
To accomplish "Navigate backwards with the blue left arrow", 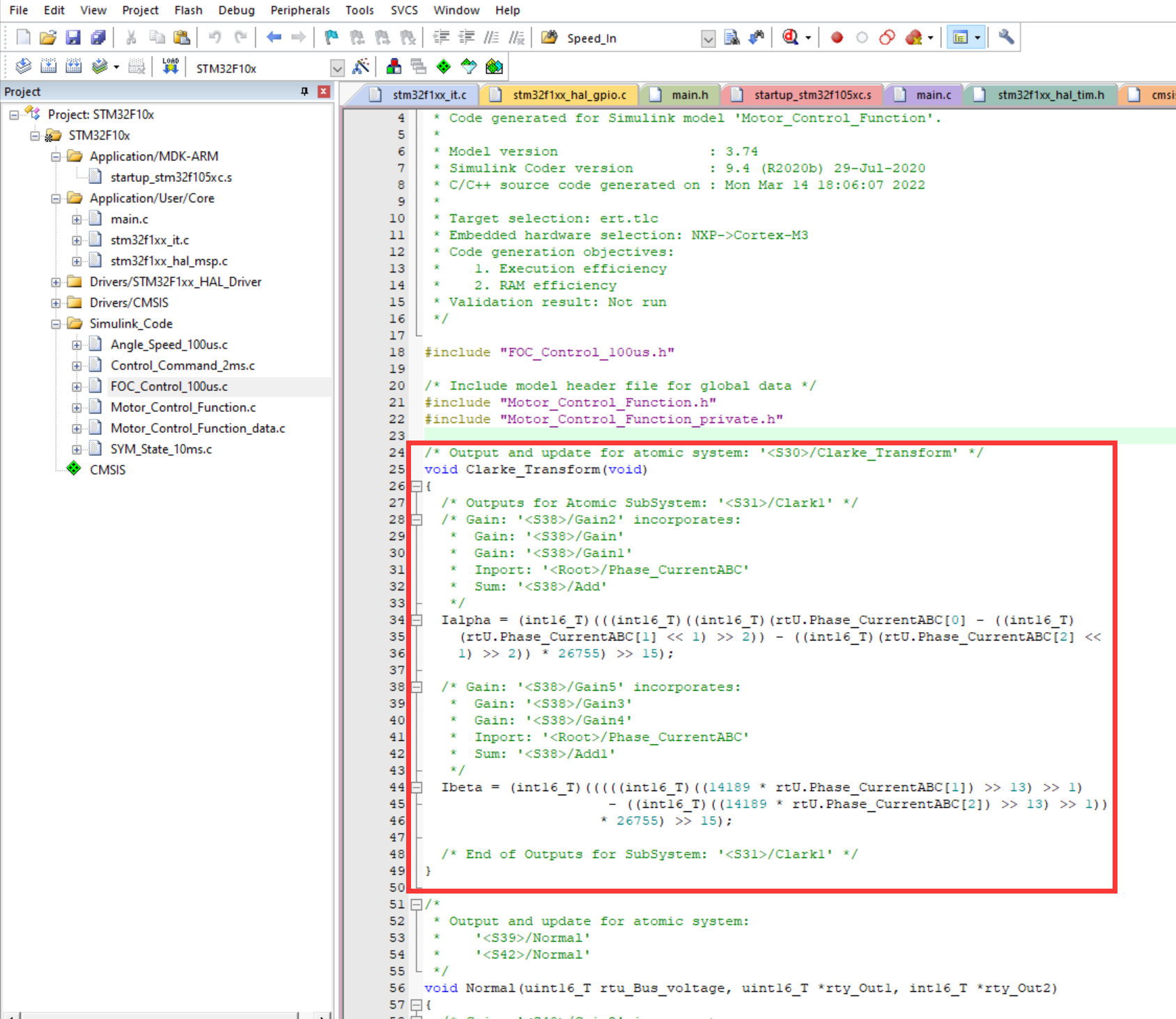I will 274,38.
